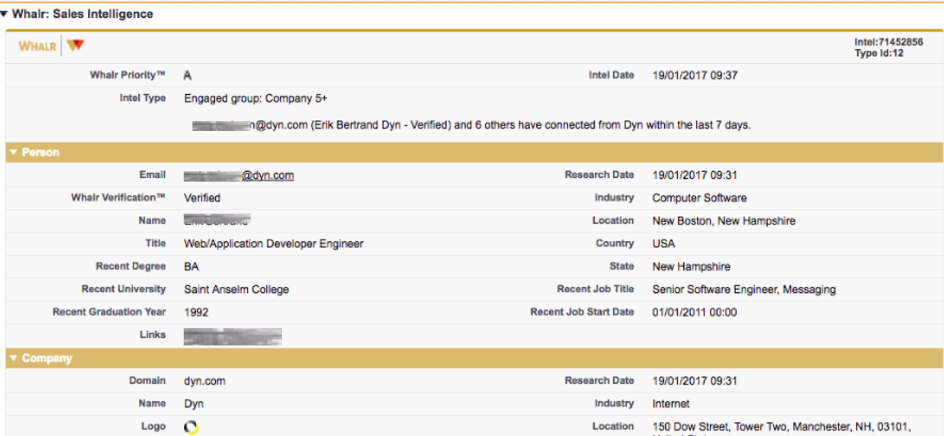Click Senior Software Engineer, Messaging value

coord(744,290)
